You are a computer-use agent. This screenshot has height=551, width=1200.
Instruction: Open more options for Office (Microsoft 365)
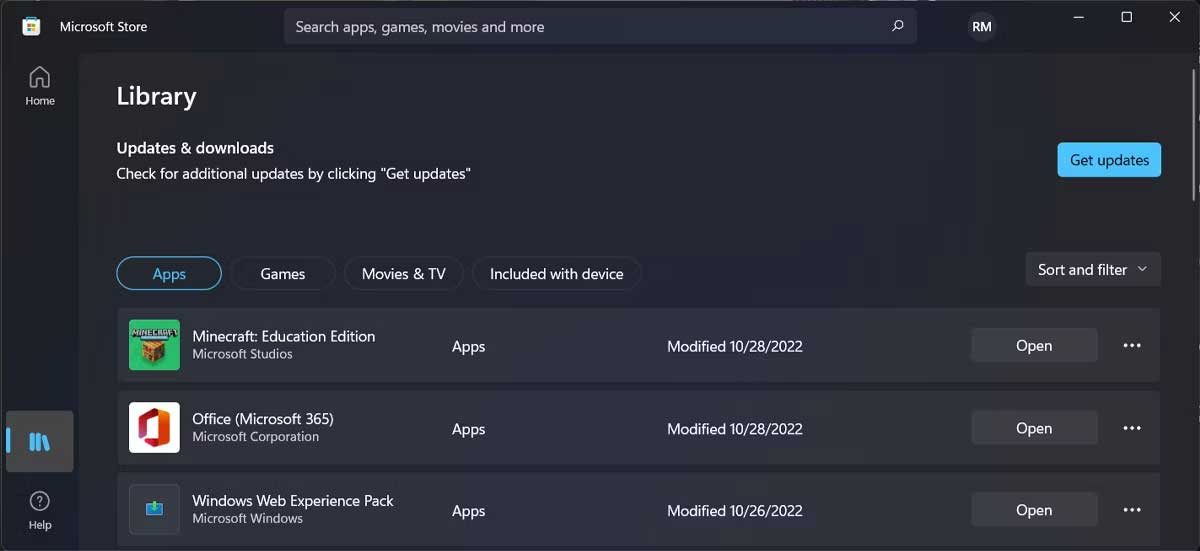pos(1132,428)
